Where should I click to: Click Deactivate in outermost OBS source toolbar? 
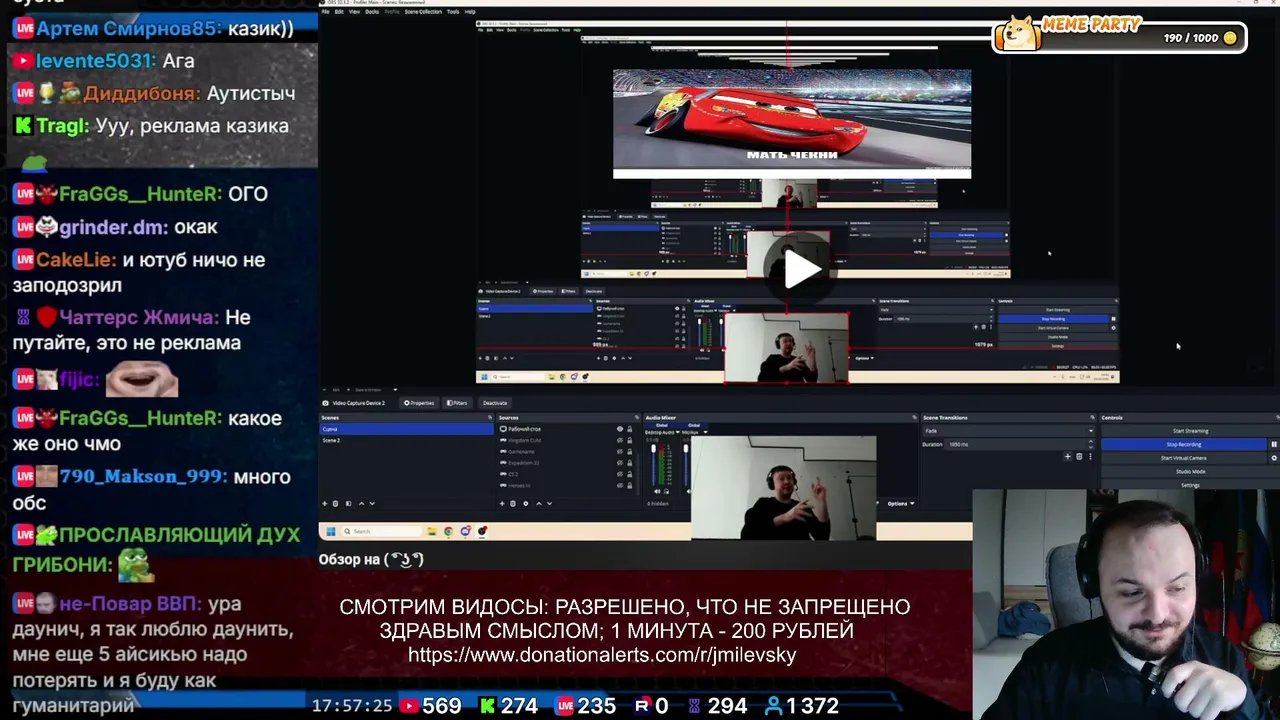coord(495,403)
